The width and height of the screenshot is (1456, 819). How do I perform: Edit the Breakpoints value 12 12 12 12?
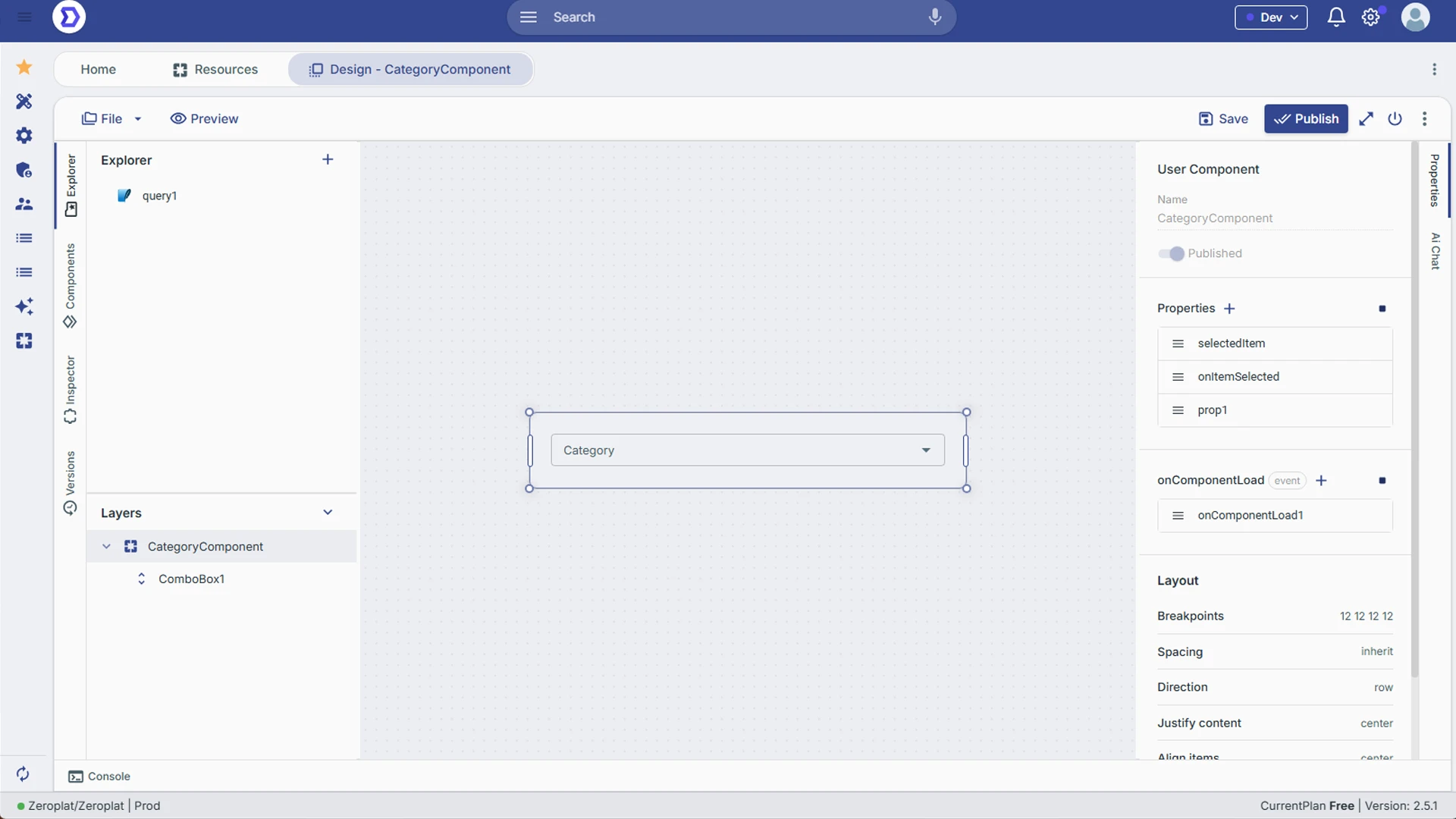click(1366, 616)
